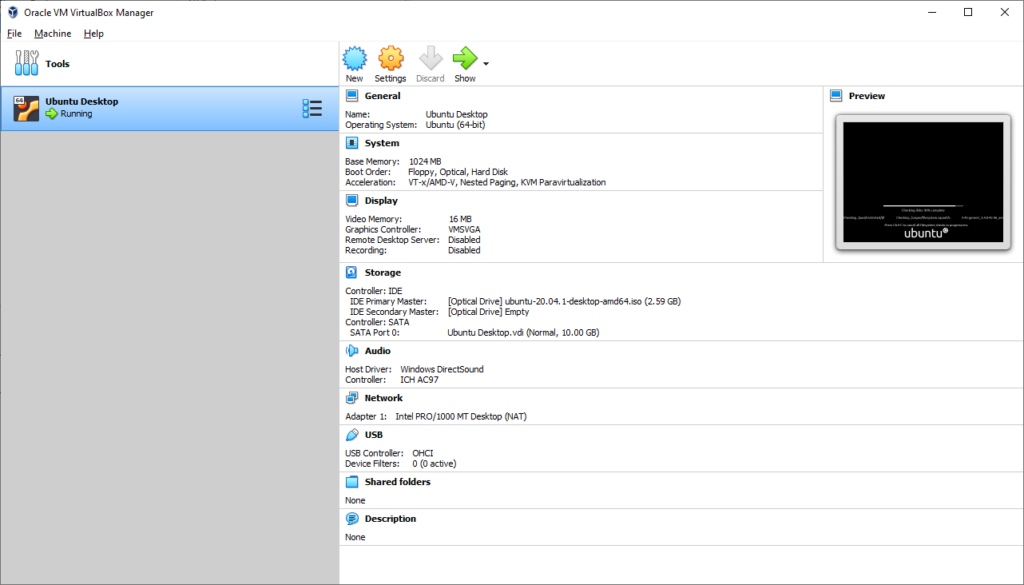1024x585 pixels.
Task: Click 'Floppy, Optical, Hard Disk' boot order
Action: (x=458, y=172)
